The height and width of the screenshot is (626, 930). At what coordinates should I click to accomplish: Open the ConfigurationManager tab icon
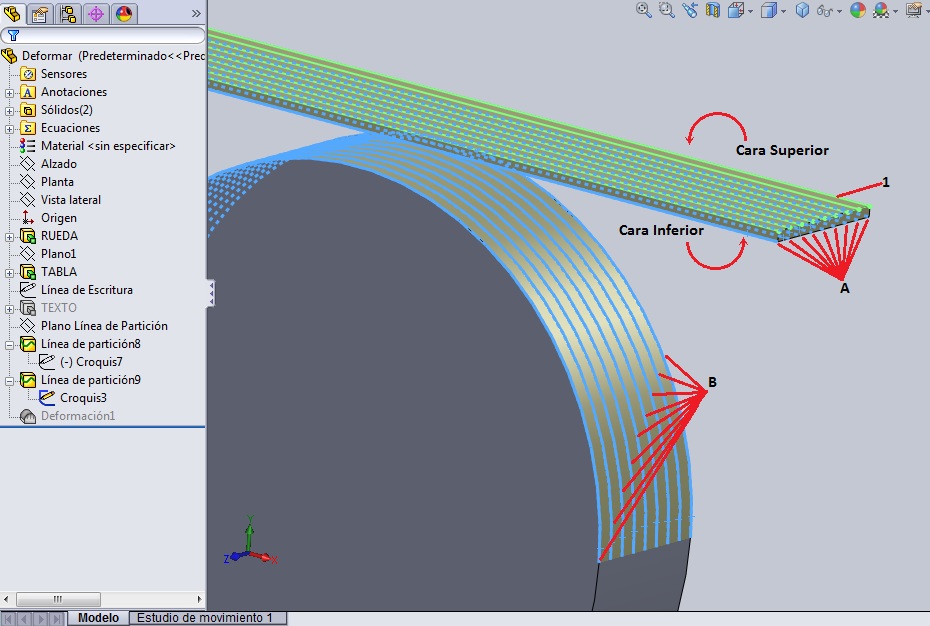pos(68,13)
